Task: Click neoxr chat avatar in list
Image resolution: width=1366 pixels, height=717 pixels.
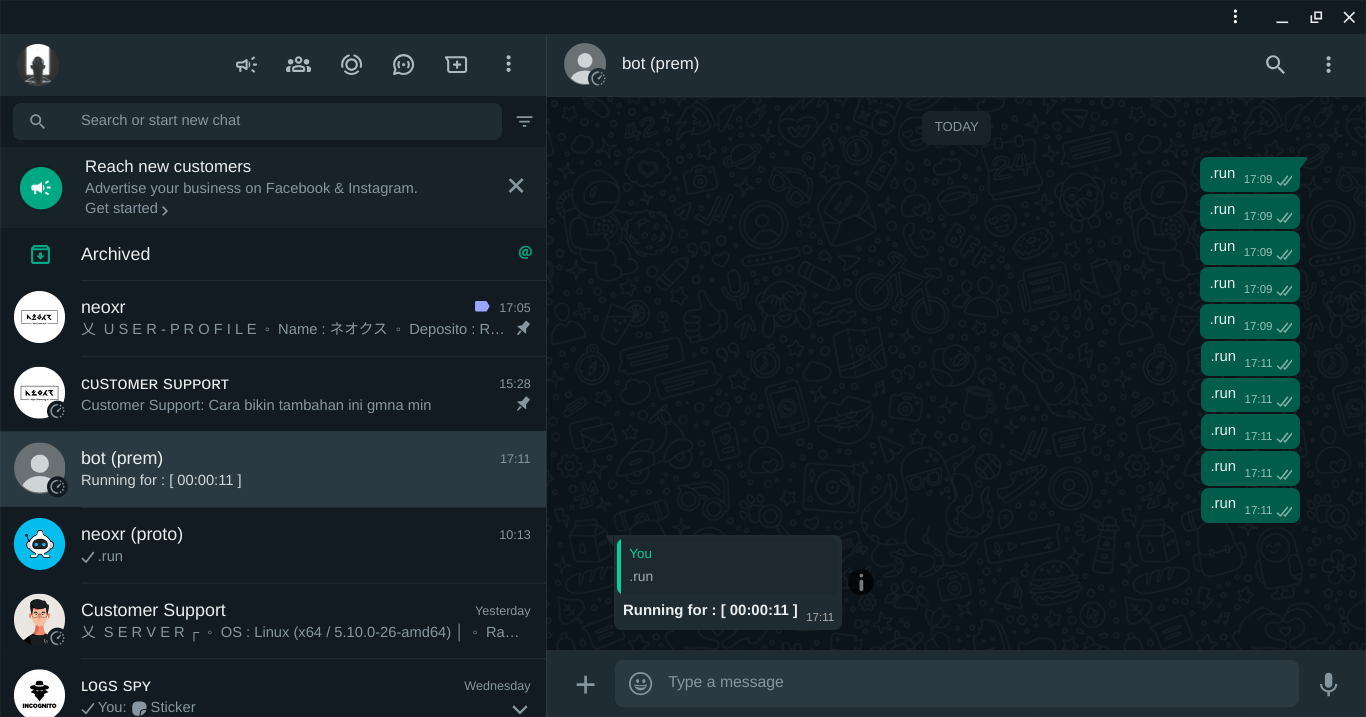Action: [x=40, y=318]
